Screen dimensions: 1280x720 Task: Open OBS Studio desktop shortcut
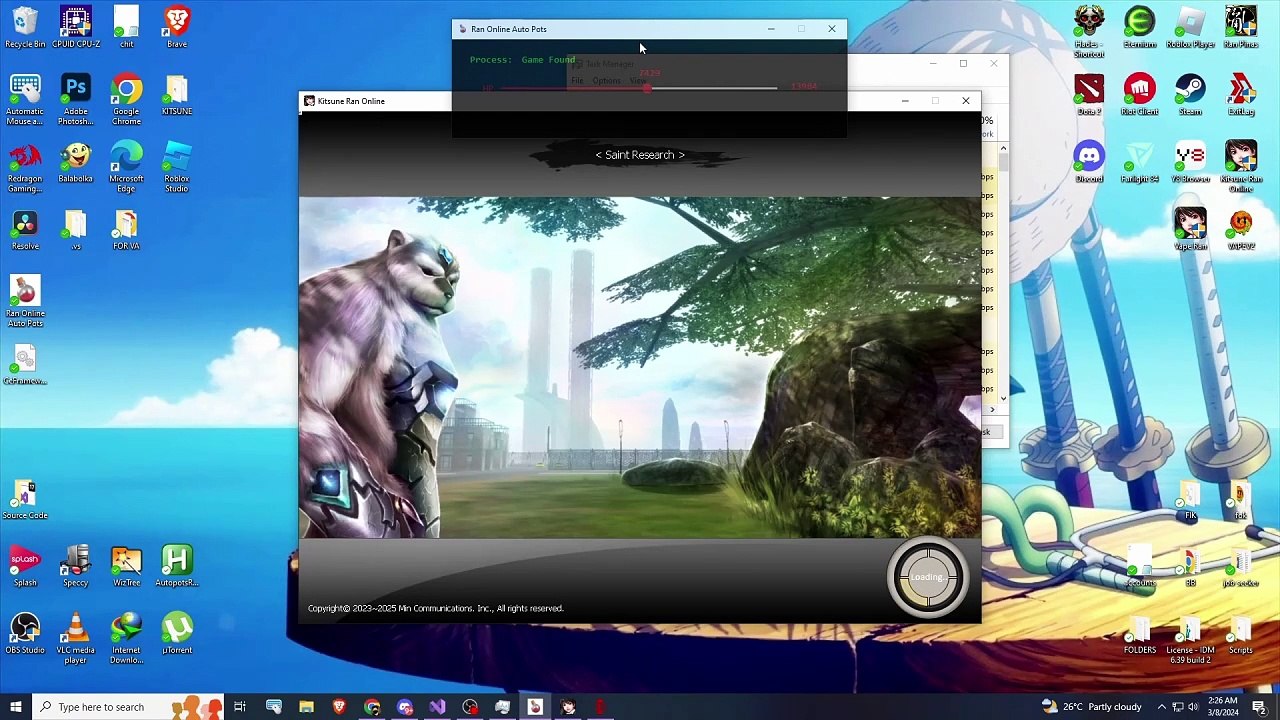(25, 634)
